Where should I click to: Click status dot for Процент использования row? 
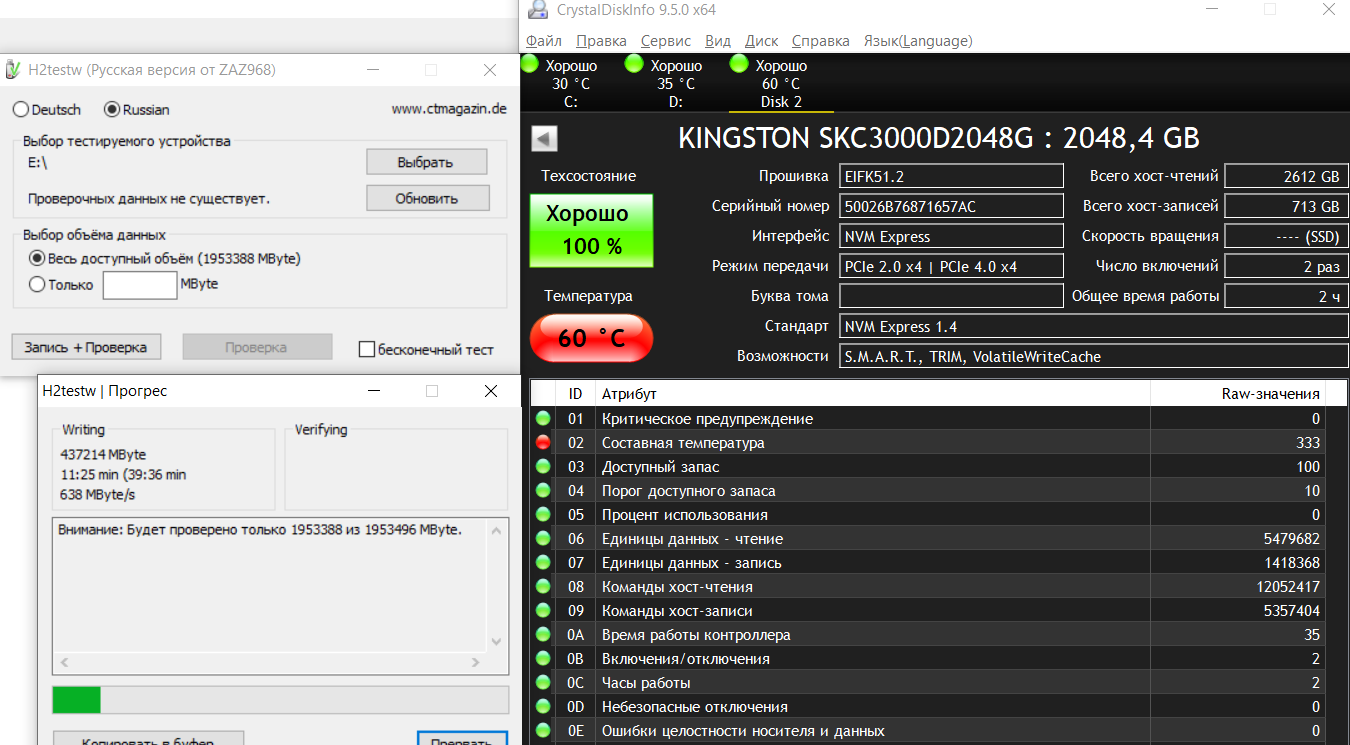(x=543, y=515)
